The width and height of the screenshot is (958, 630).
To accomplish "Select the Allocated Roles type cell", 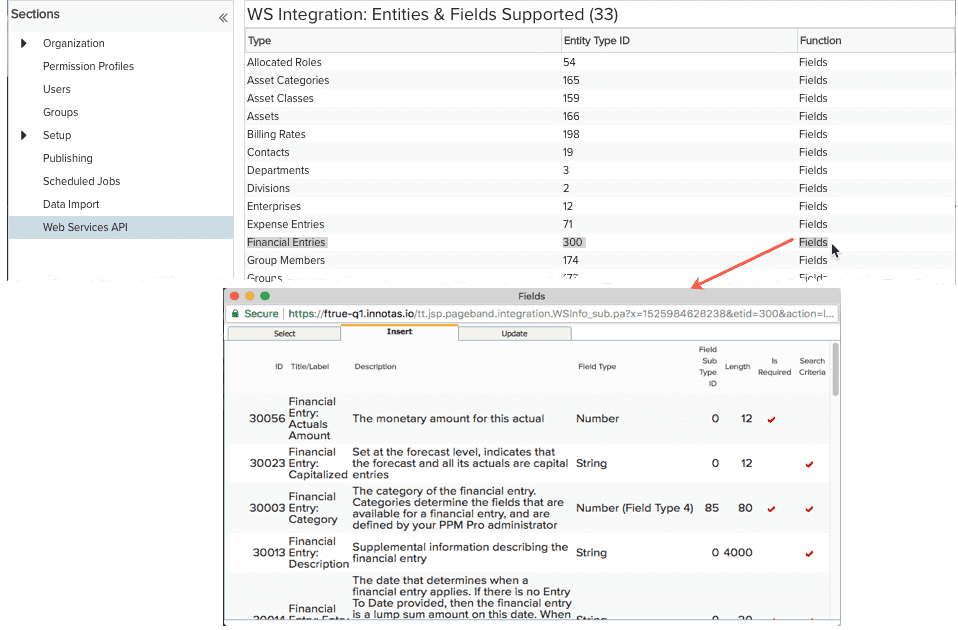I will coord(284,62).
